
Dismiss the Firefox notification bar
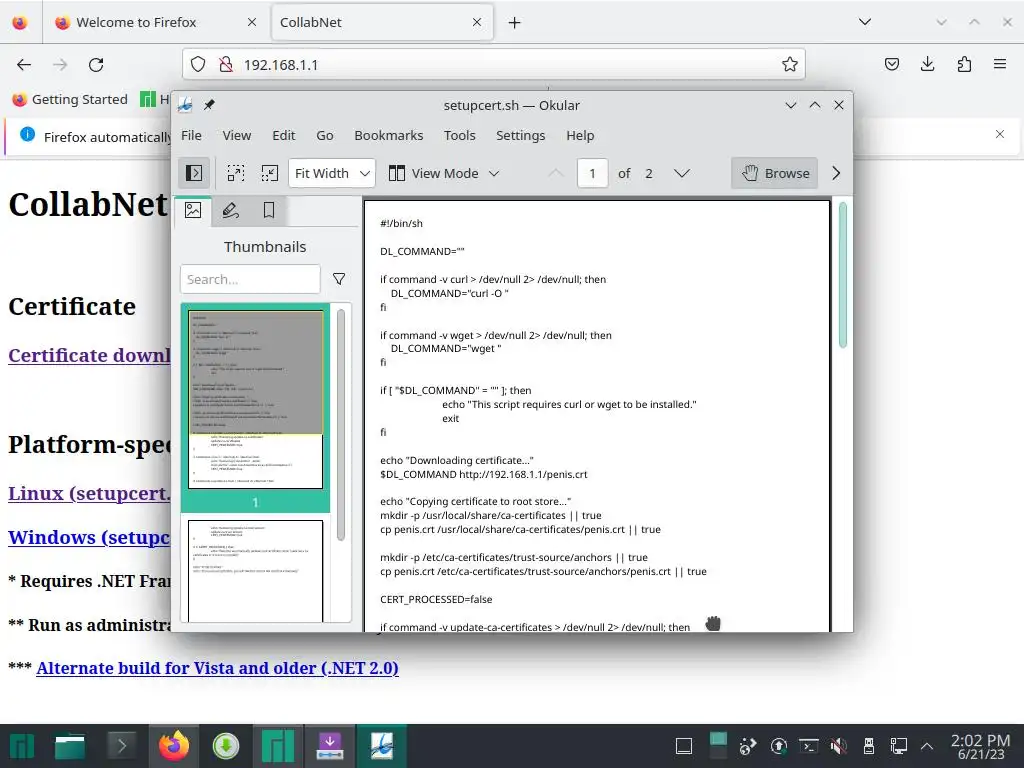1000,134
